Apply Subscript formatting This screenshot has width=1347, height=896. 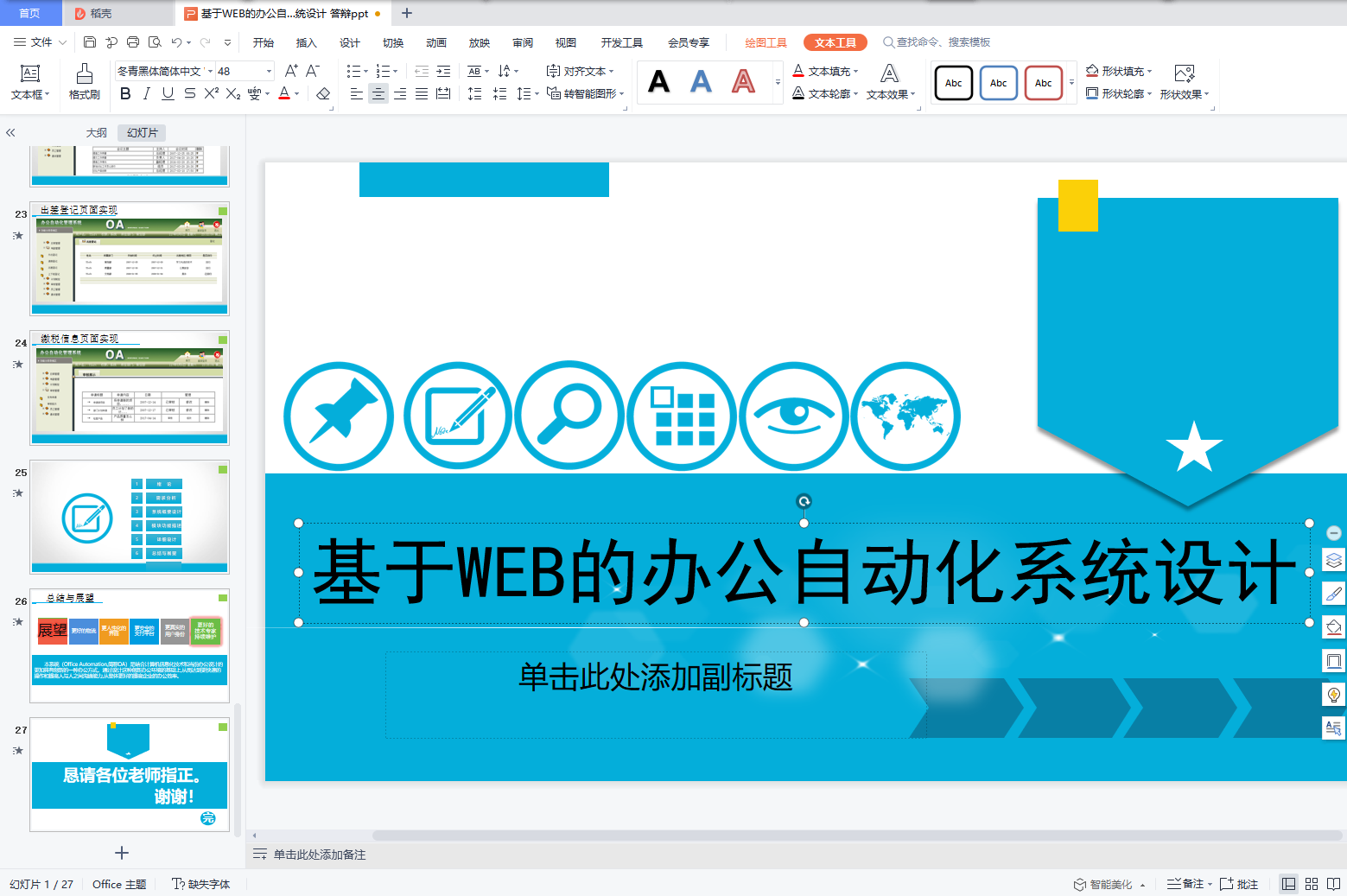pos(233,93)
